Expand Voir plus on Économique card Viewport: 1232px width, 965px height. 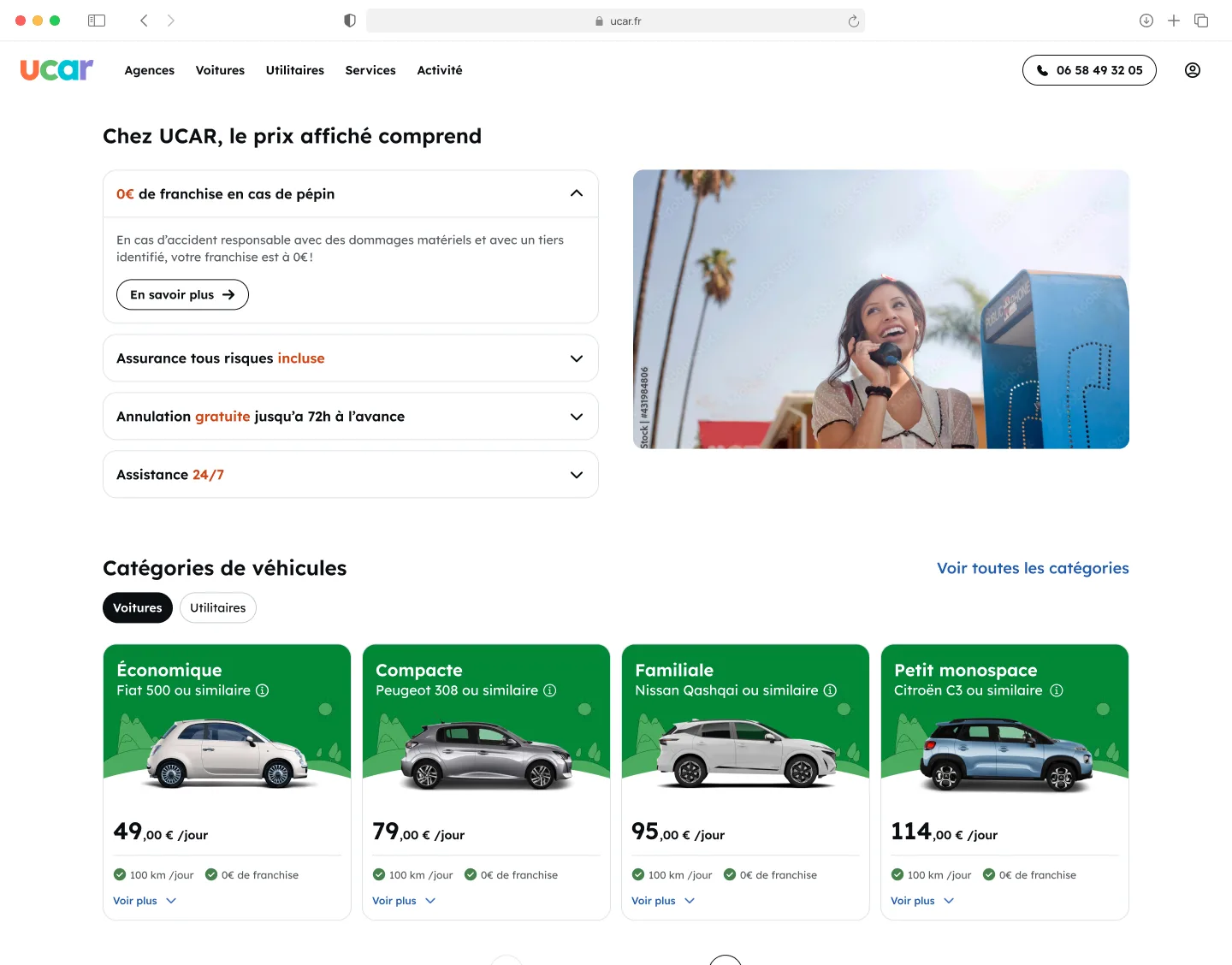tap(145, 901)
